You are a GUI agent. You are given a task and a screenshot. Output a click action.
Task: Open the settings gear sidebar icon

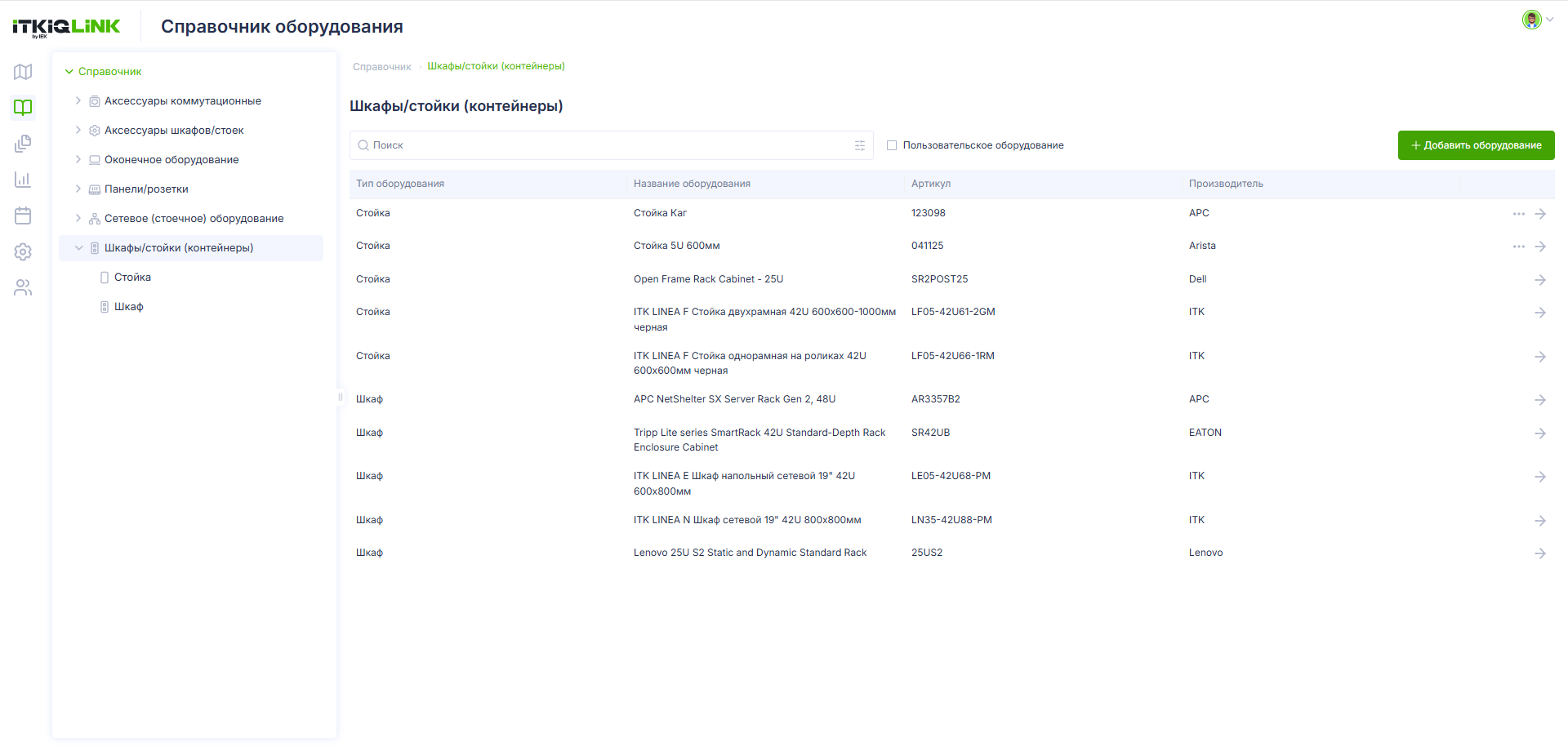pos(23,251)
